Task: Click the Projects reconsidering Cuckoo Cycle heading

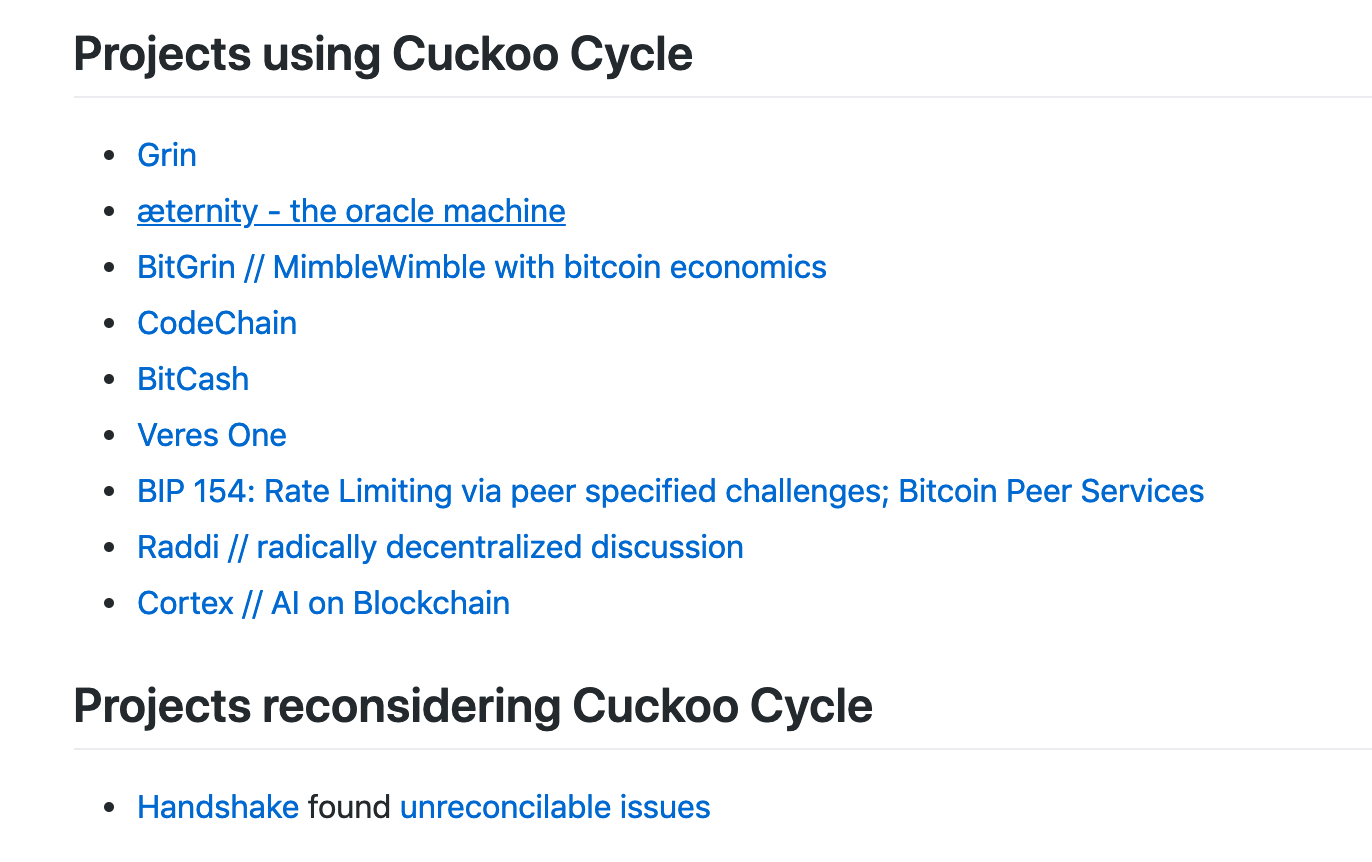Action: [x=473, y=706]
